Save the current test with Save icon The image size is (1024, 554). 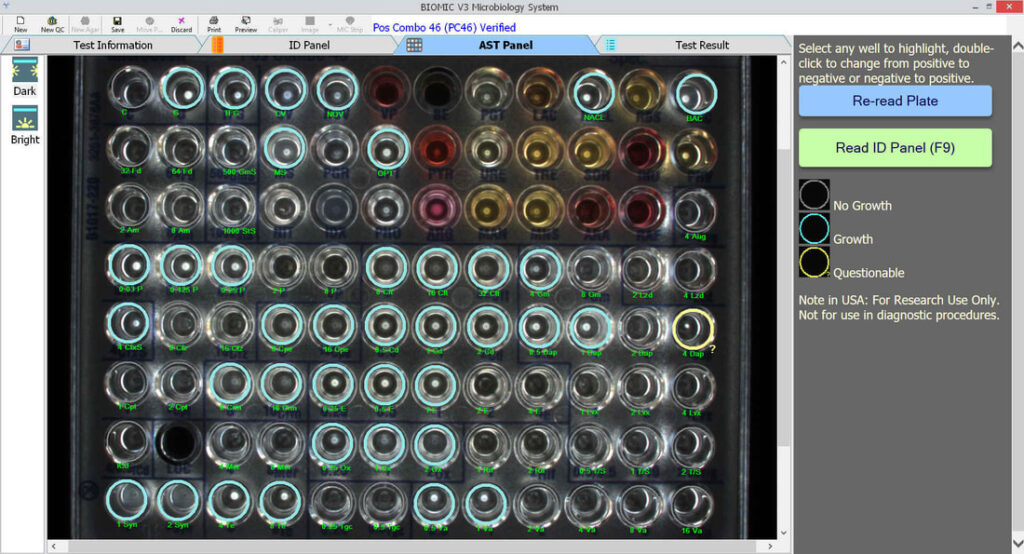coord(117,24)
